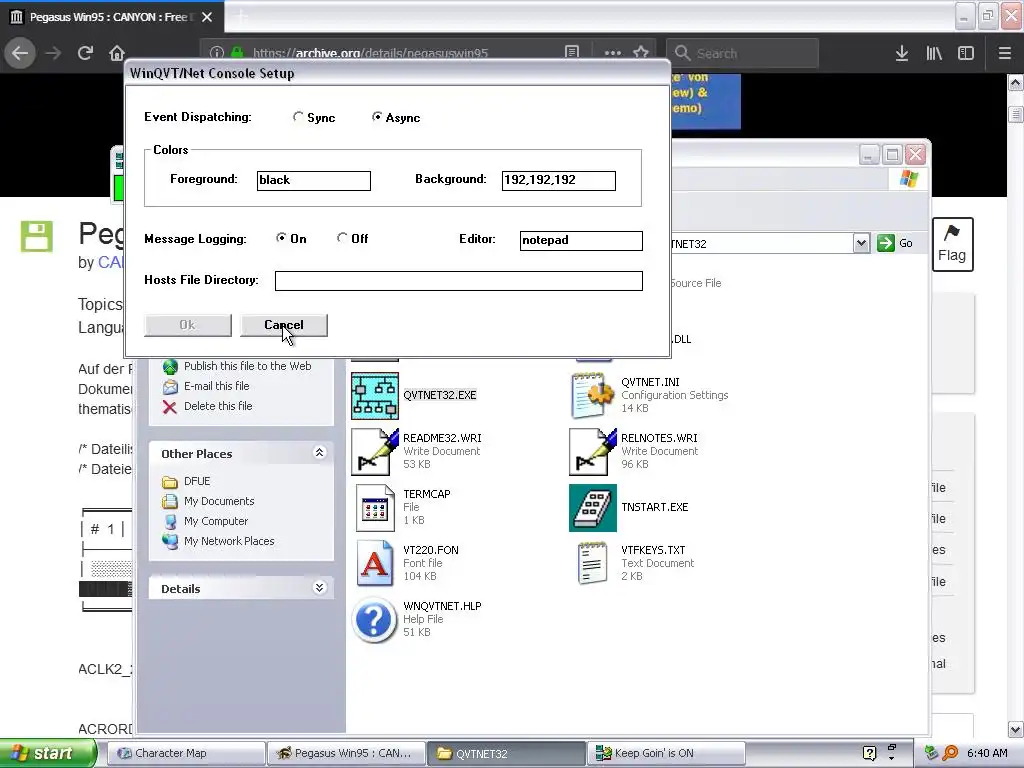Maximize the QVTNET32 Explorer window

click(892, 155)
